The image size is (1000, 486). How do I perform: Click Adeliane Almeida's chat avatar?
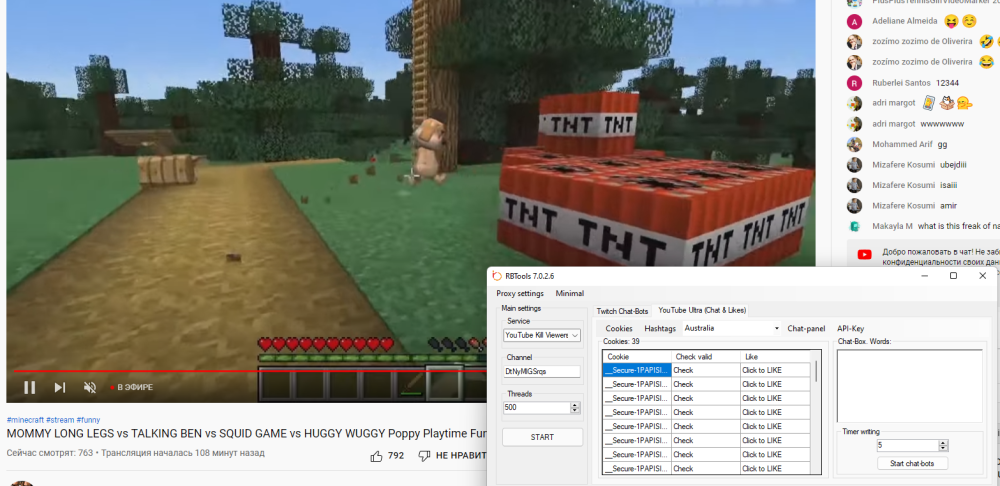854,21
